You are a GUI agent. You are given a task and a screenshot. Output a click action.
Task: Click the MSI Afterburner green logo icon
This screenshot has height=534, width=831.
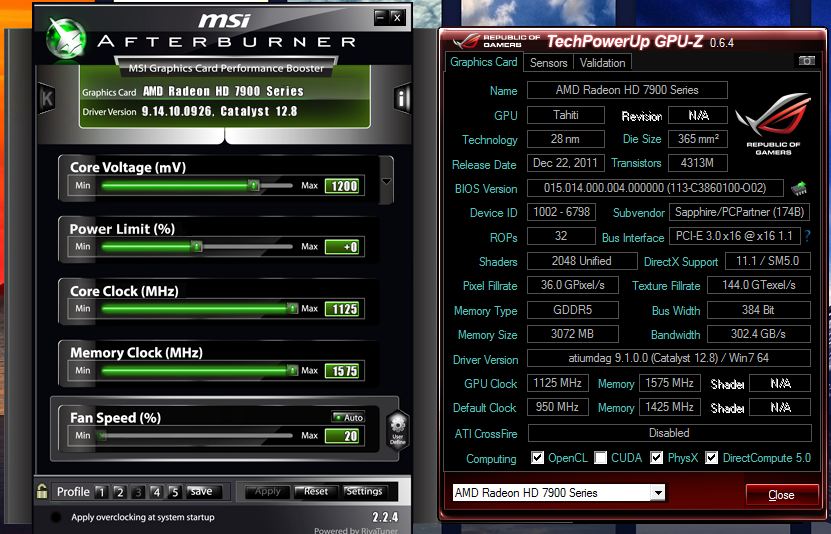tap(66, 38)
